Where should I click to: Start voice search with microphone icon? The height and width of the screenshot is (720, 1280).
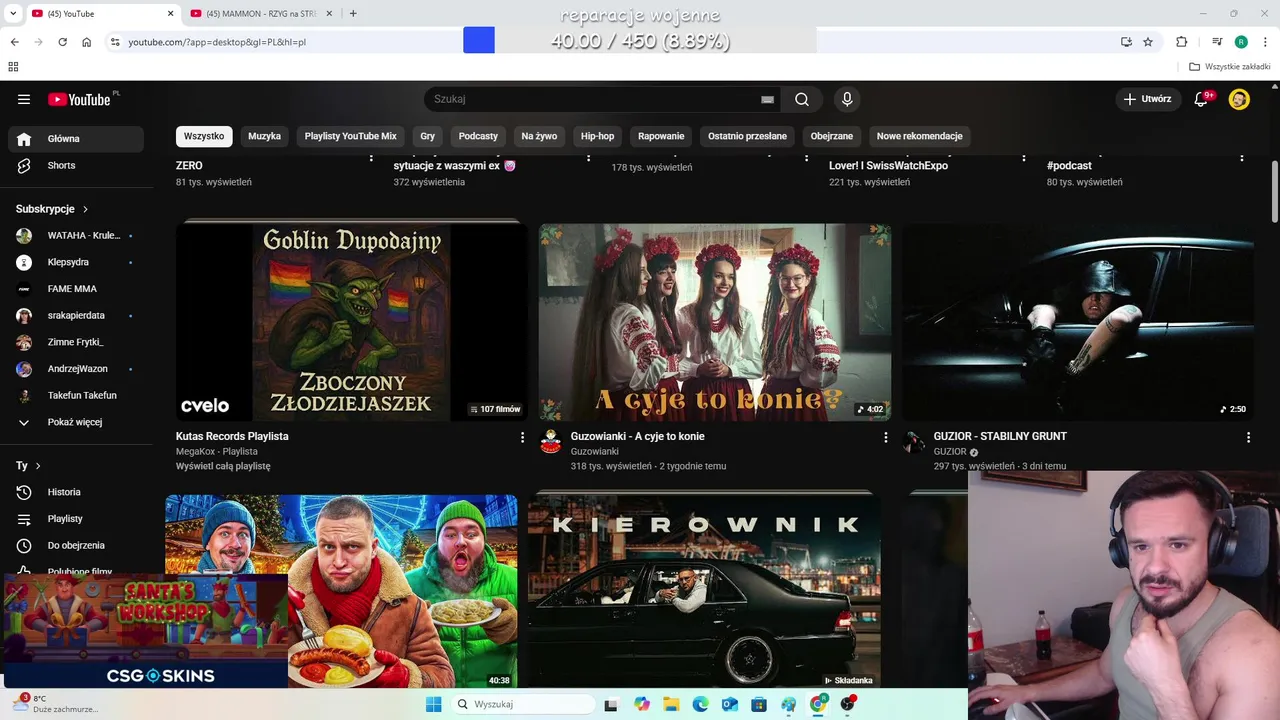(x=847, y=99)
